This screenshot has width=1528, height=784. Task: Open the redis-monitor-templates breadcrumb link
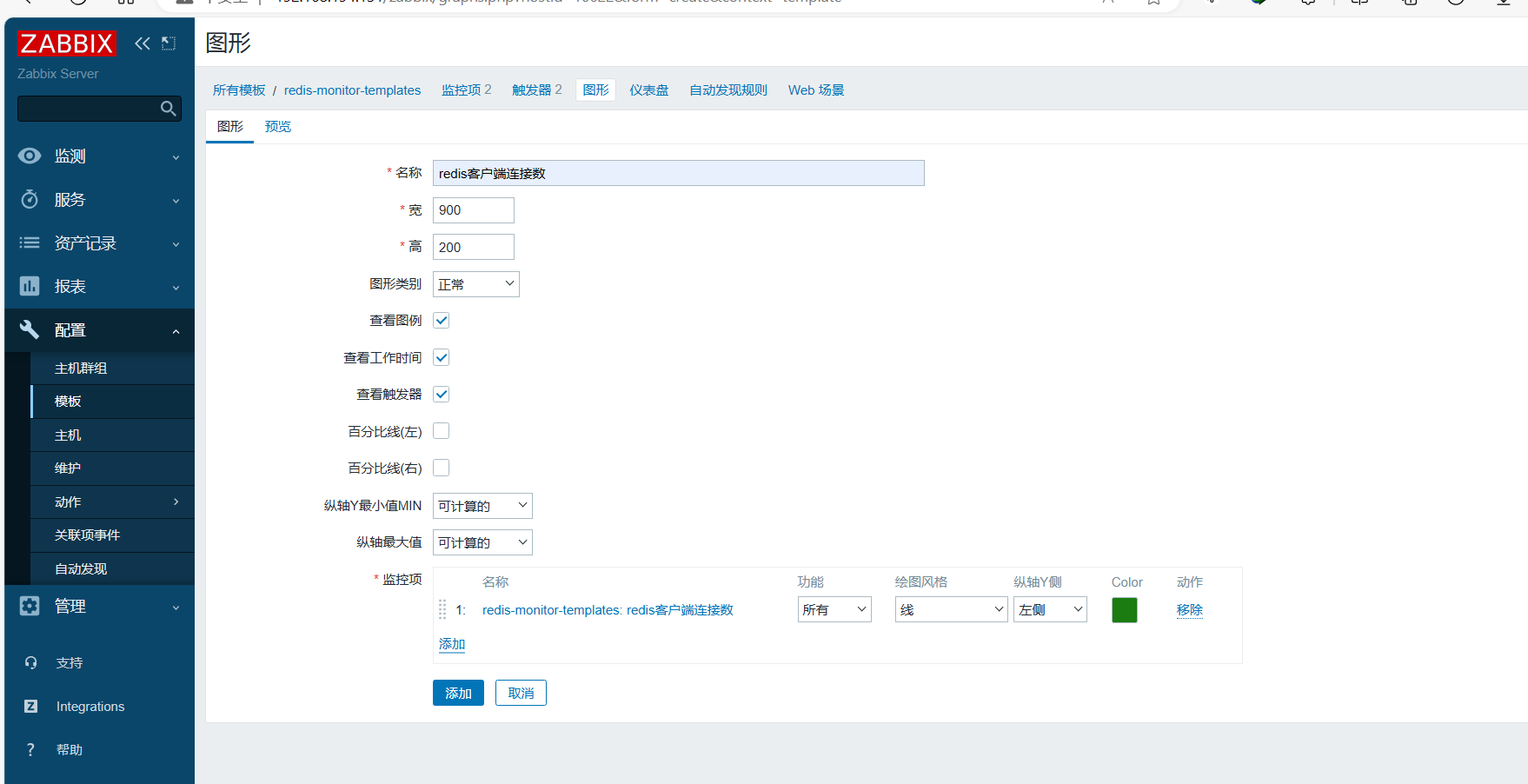point(352,90)
